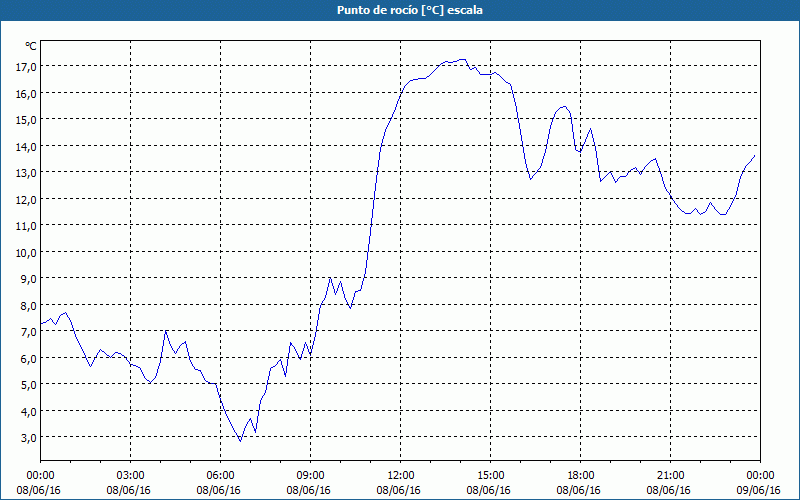Select the 08/06/16 date under 09:00
800x500 pixels.
(x=309, y=490)
